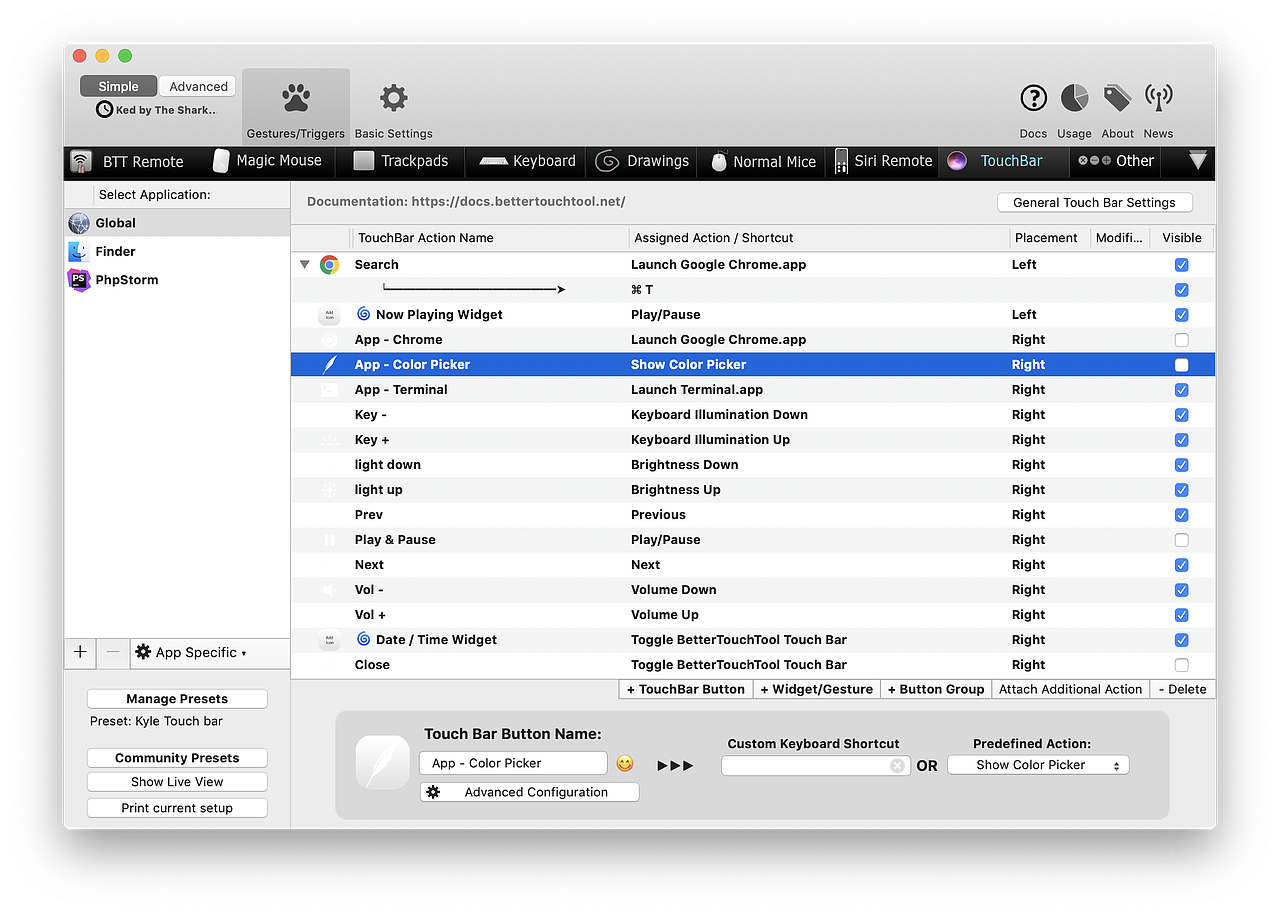Switch to the Other tab
The height and width of the screenshot is (913, 1280).
[x=1116, y=161]
